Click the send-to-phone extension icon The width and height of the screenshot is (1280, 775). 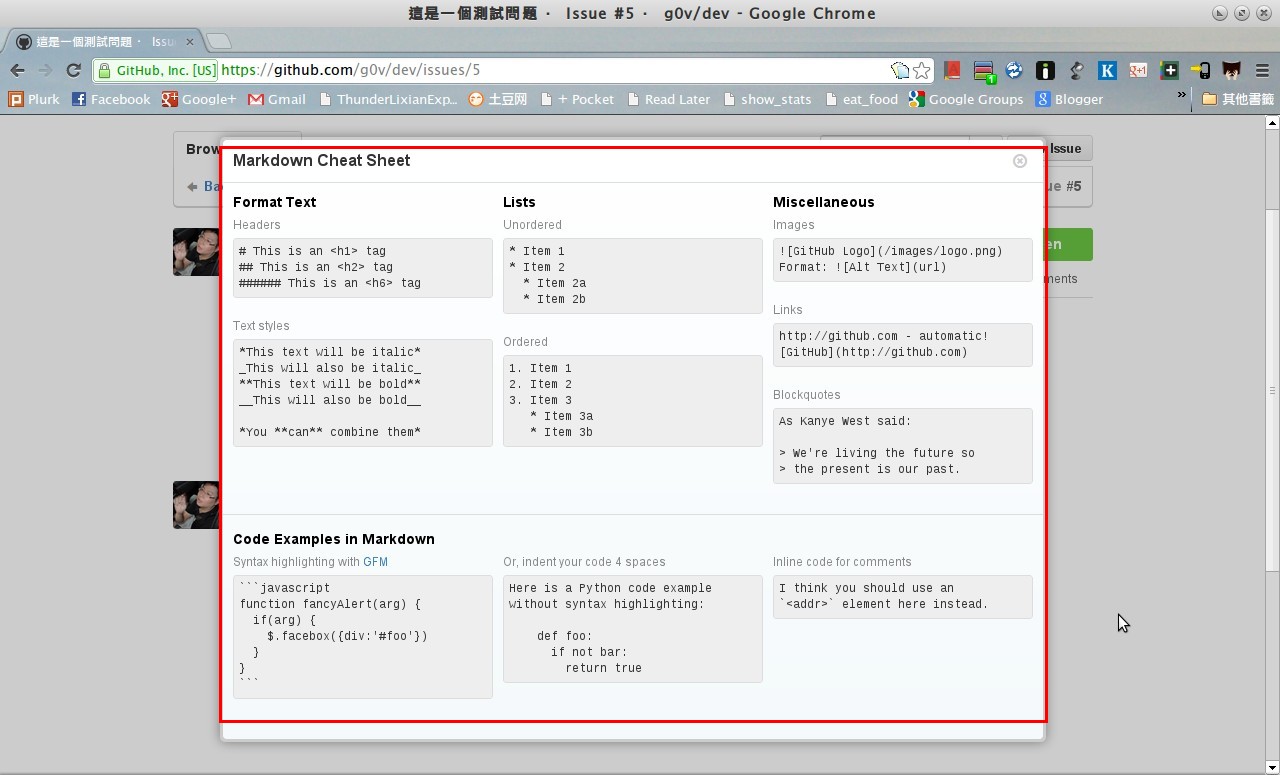pos(1200,70)
